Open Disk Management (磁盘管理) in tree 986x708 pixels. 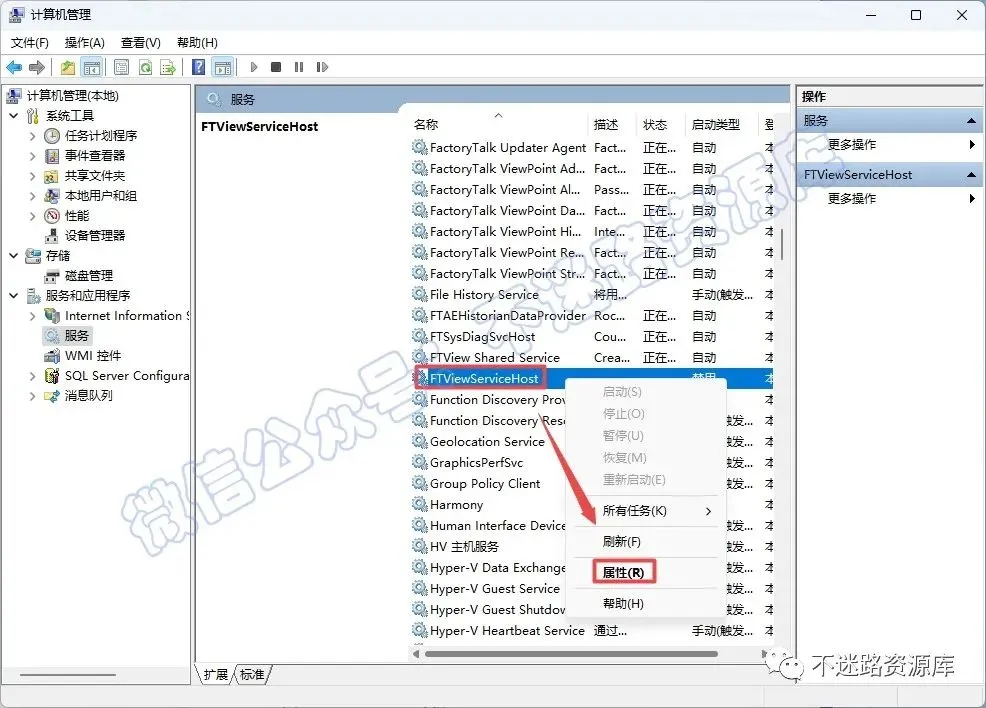point(89,275)
